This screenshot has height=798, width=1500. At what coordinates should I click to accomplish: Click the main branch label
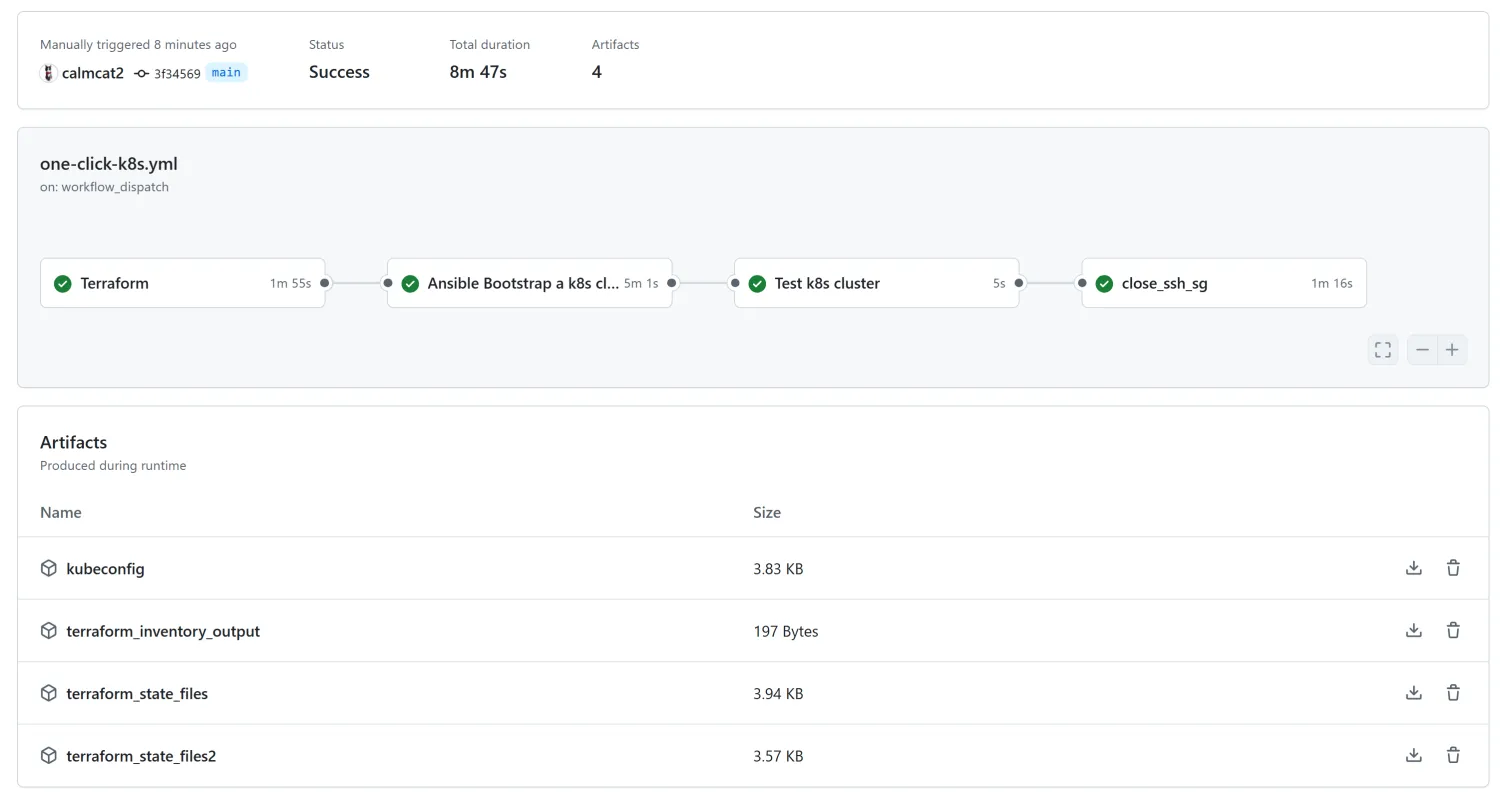pyautogui.click(x=226, y=73)
